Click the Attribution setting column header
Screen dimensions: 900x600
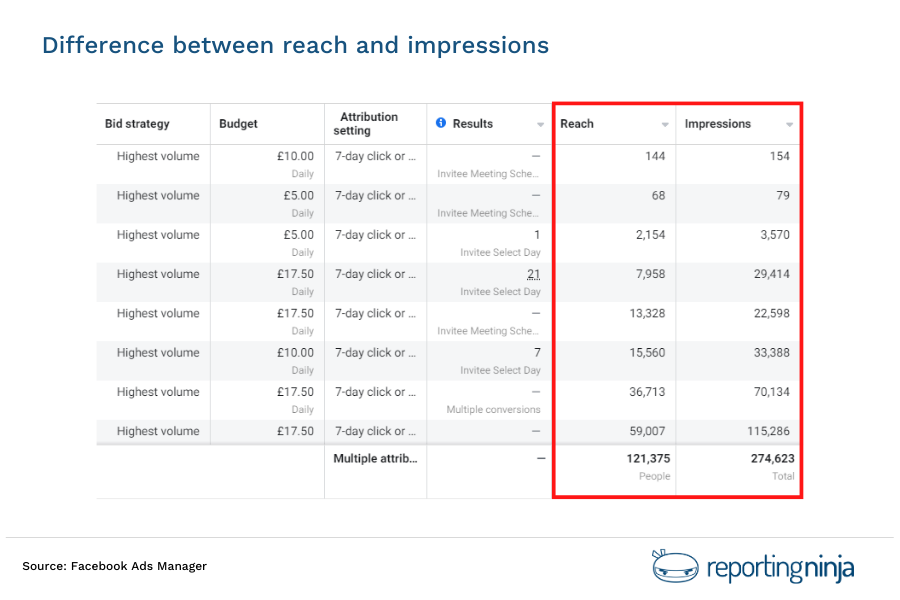[370, 124]
